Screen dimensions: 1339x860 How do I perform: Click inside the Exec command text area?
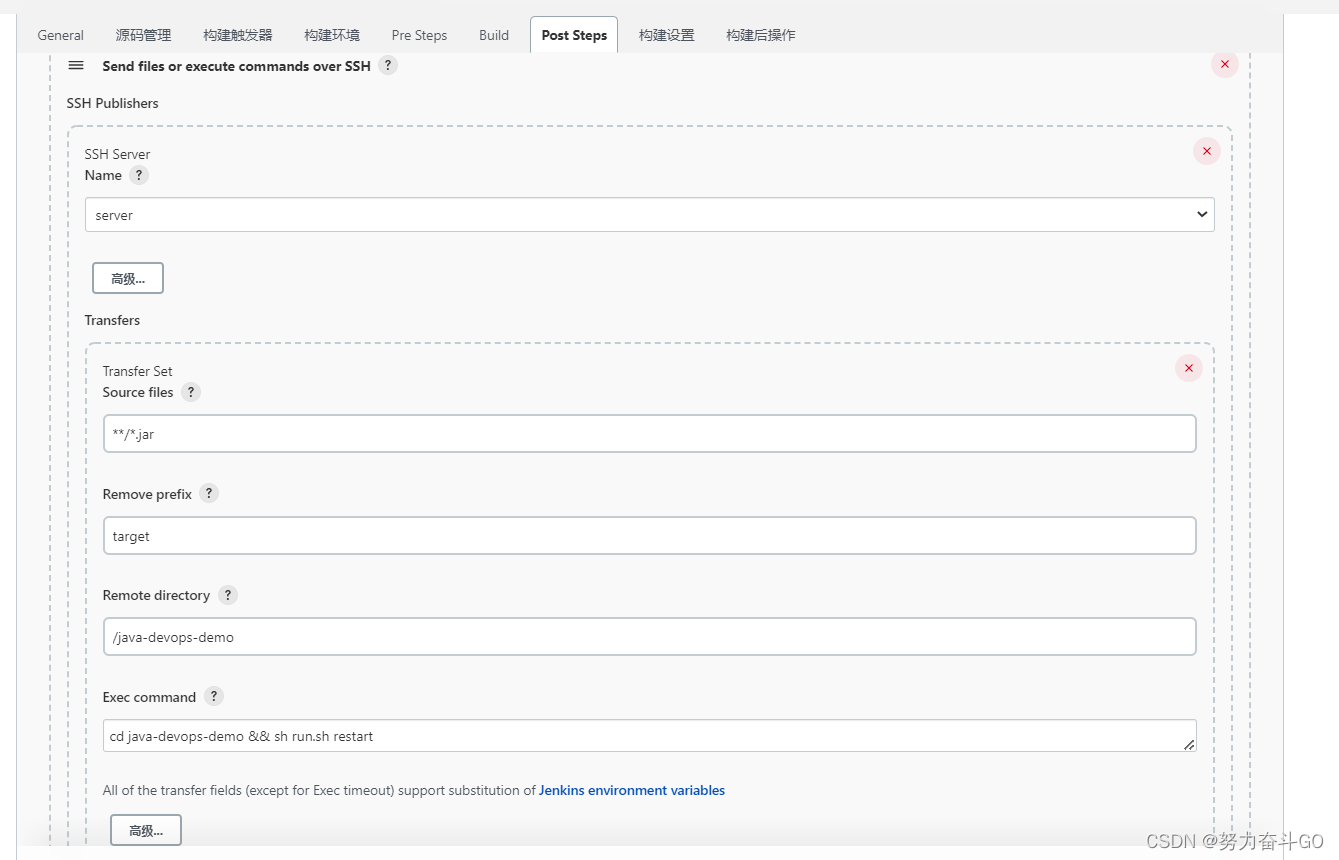tap(650, 735)
